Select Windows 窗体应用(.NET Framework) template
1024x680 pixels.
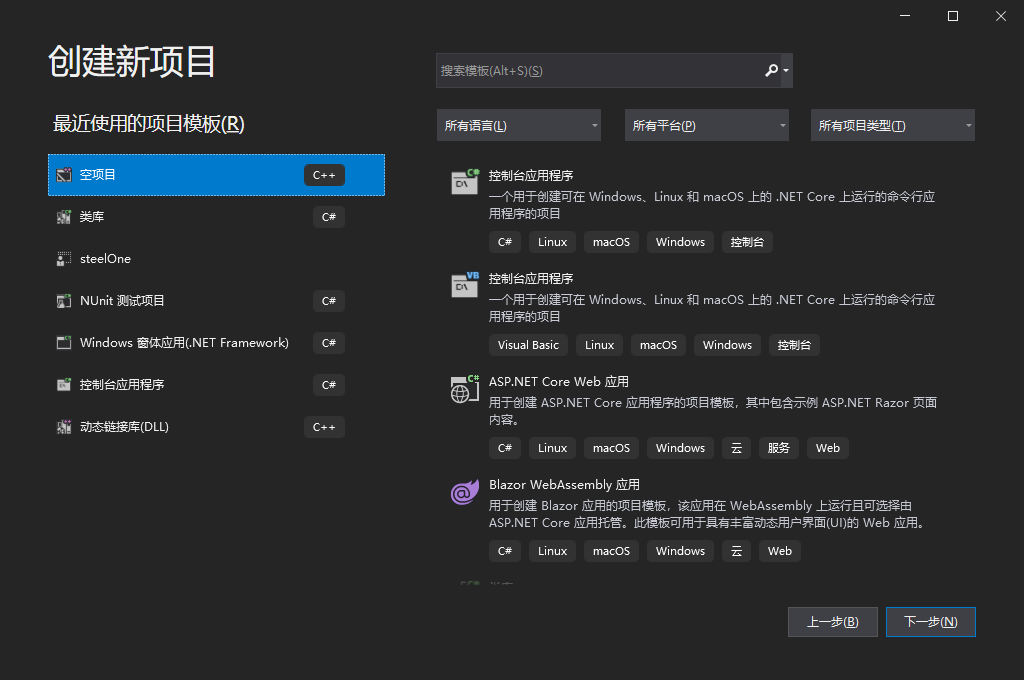pyautogui.click(x=216, y=342)
